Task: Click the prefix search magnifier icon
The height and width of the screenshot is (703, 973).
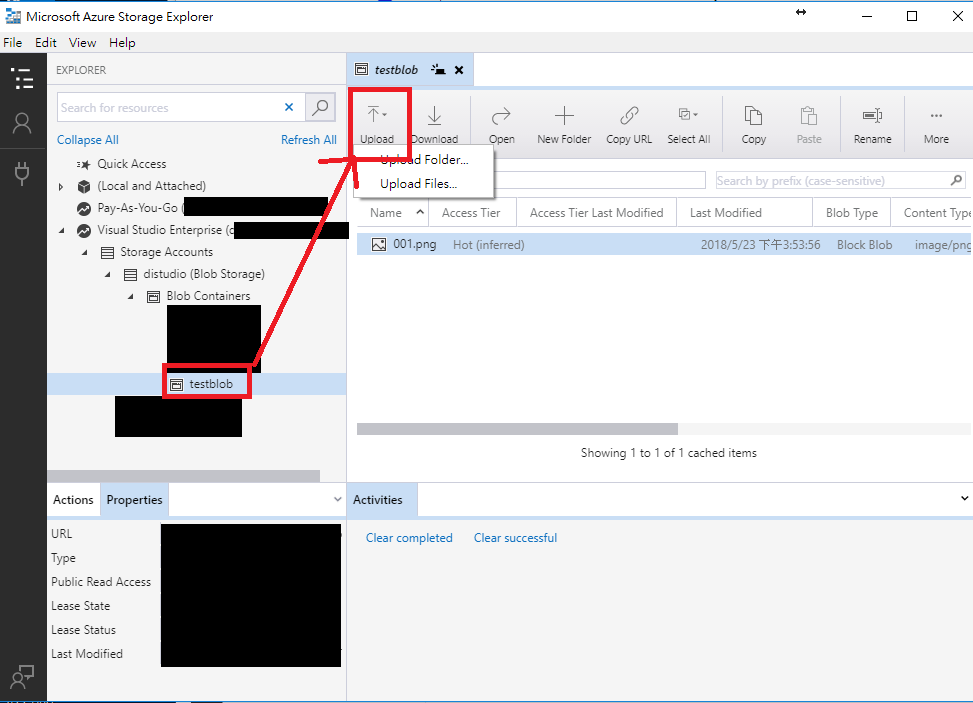Action: [x=956, y=180]
